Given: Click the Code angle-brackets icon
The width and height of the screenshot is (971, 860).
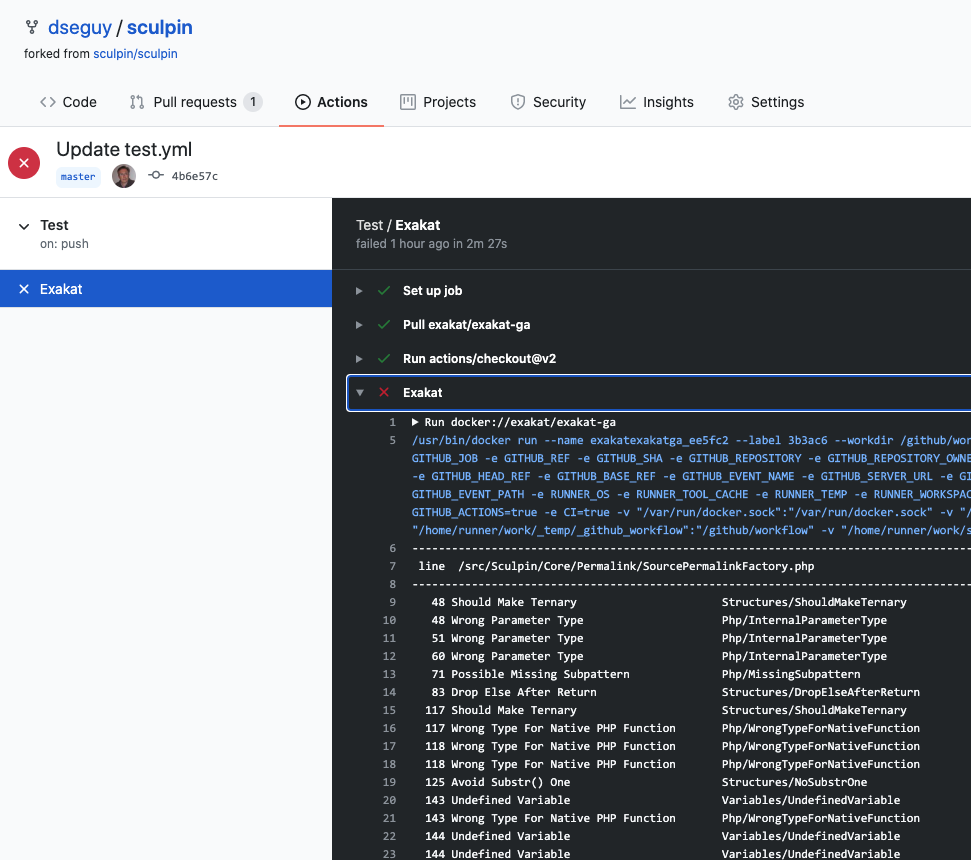Looking at the screenshot, I should (48, 102).
